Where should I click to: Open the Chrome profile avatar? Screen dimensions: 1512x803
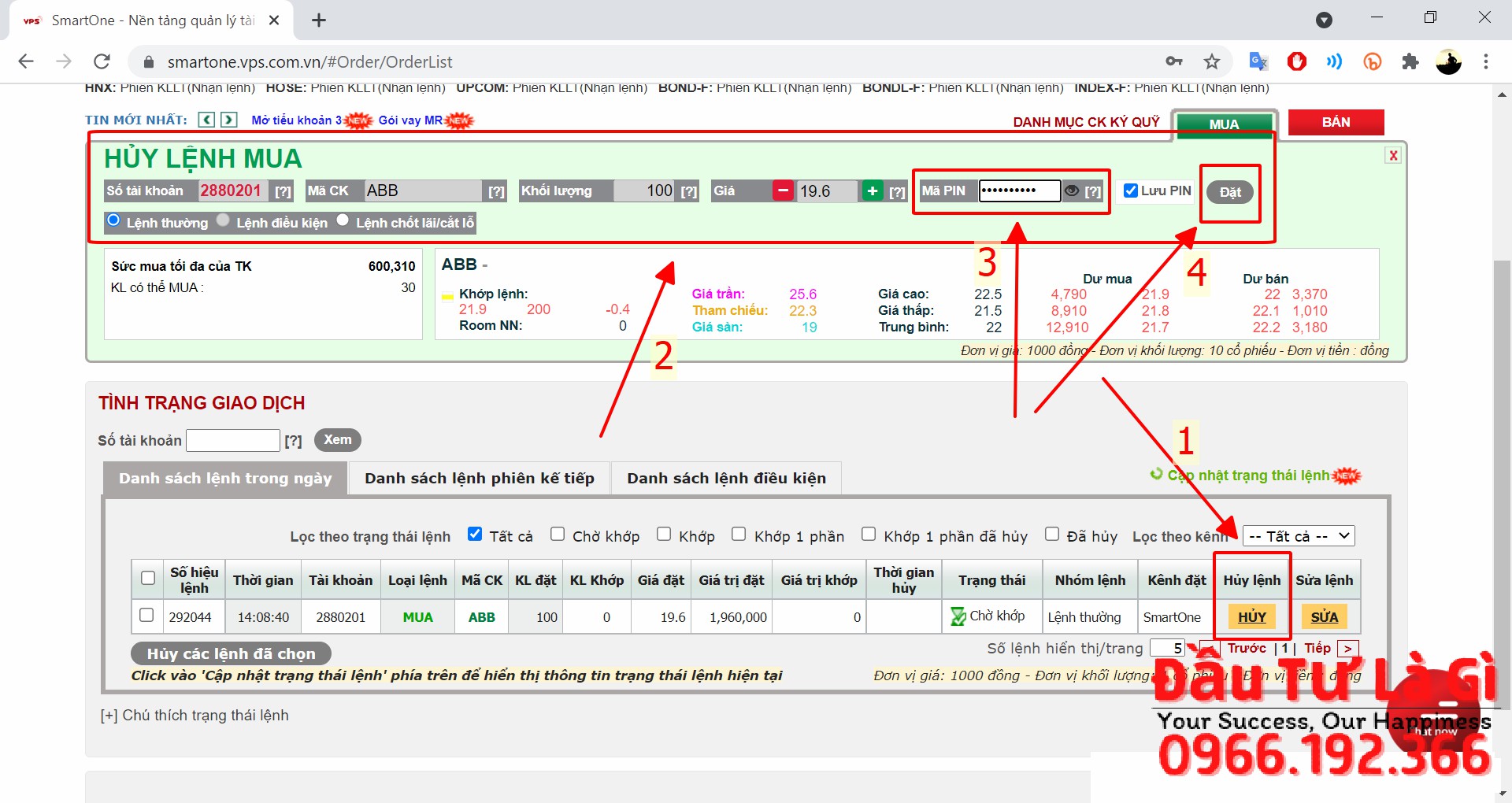tap(1448, 61)
